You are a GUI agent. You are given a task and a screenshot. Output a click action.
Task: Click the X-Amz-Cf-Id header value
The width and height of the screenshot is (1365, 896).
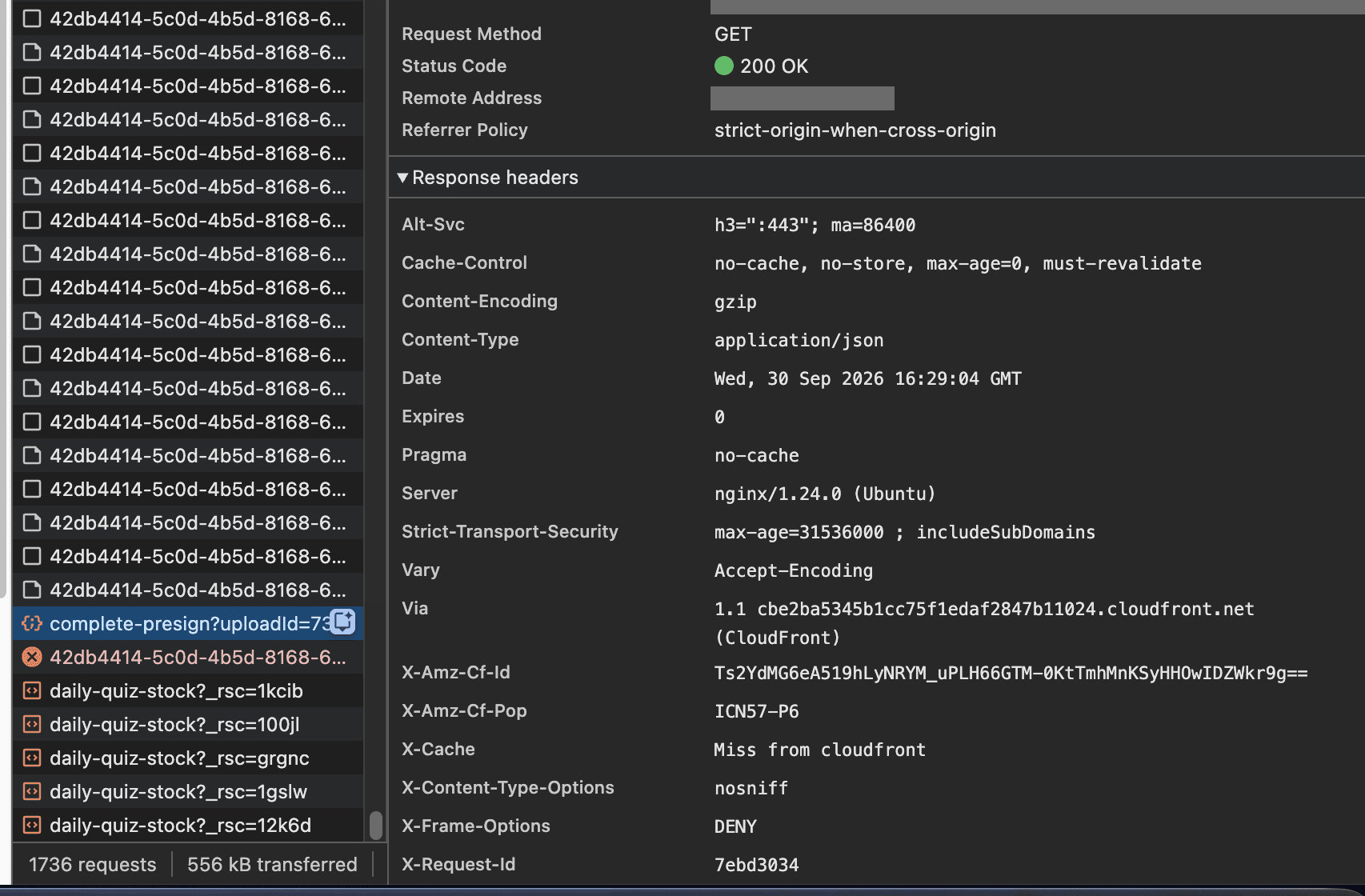[x=1011, y=673]
